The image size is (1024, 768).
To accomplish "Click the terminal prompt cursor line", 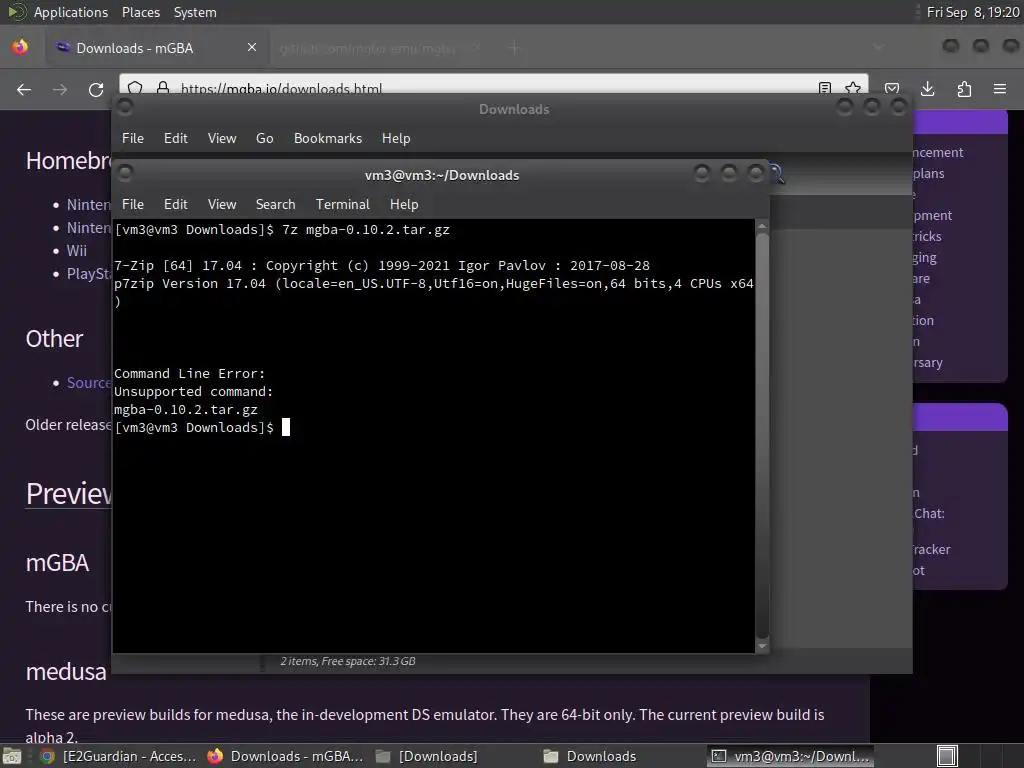I will 202,428.
